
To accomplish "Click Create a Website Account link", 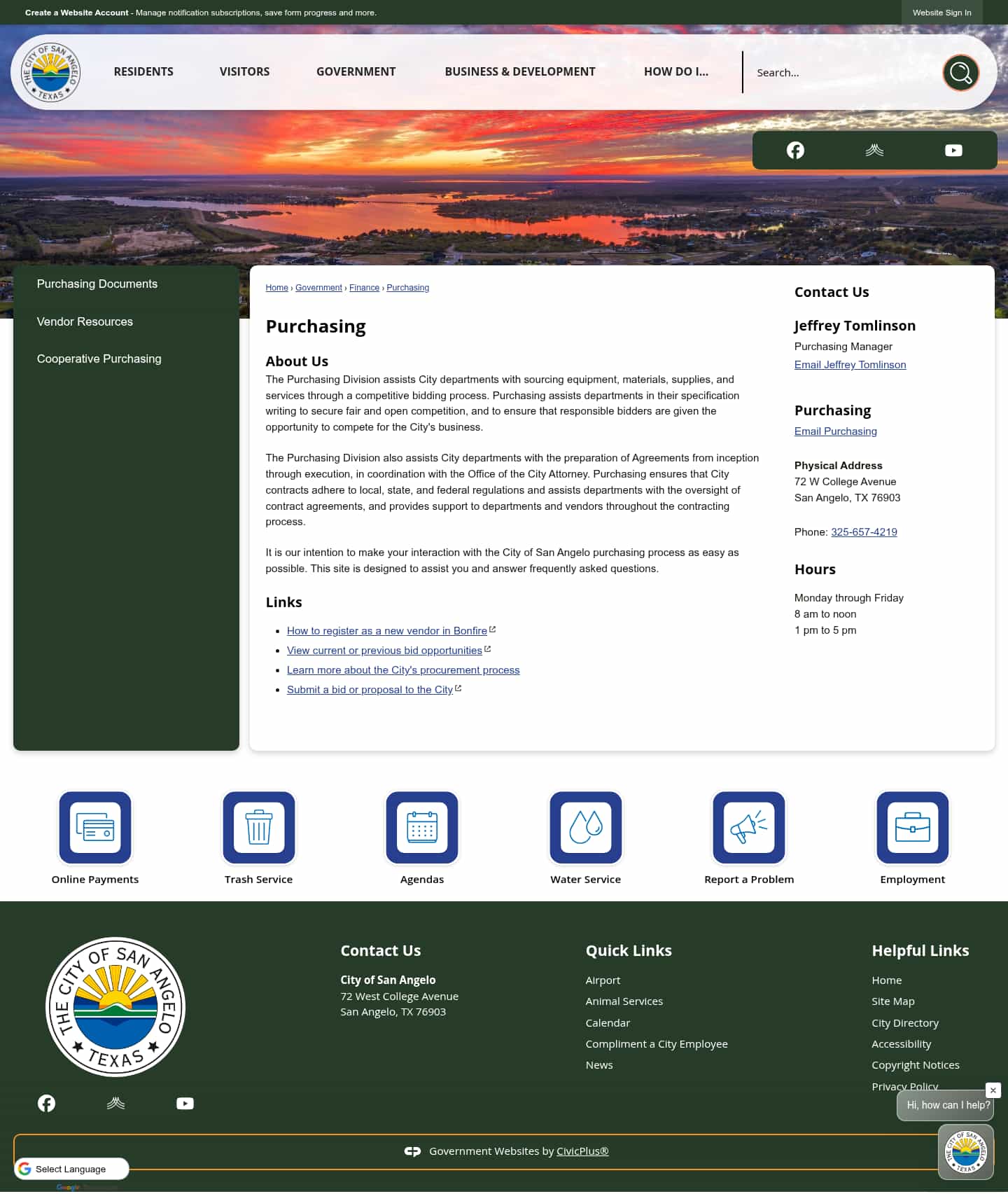I will tap(77, 13).
